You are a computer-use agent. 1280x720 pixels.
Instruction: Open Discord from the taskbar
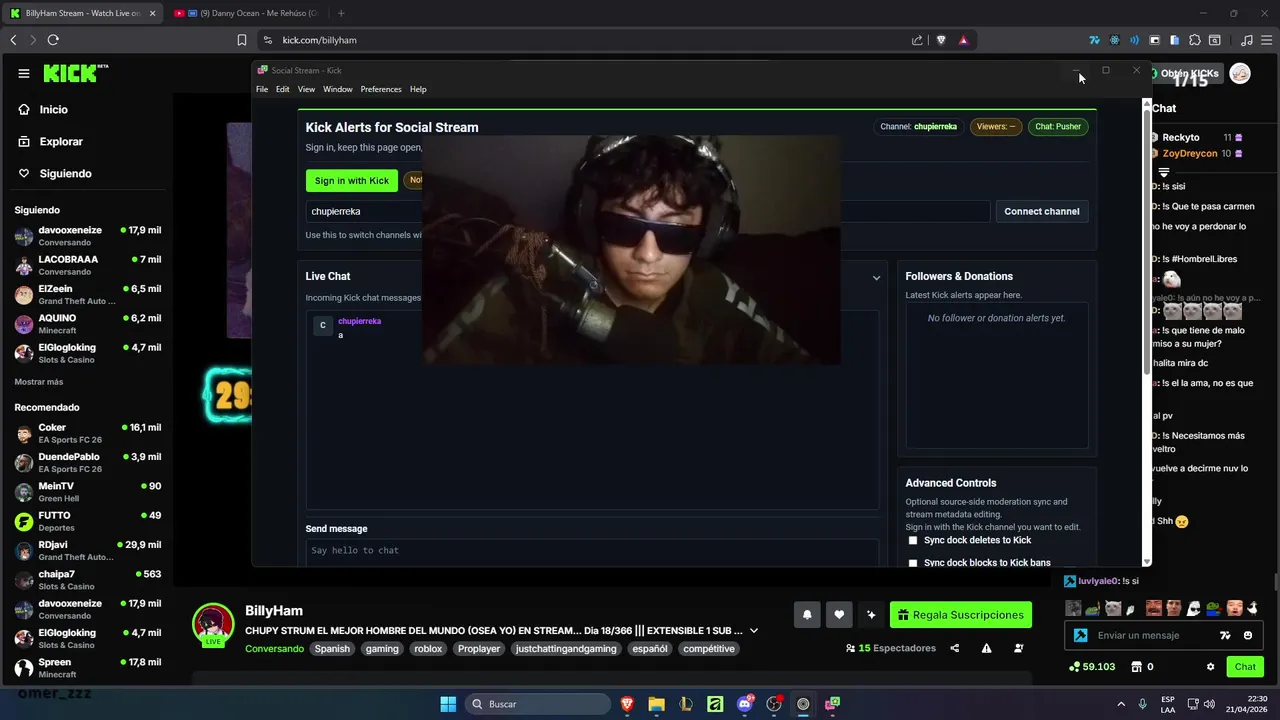744,704
